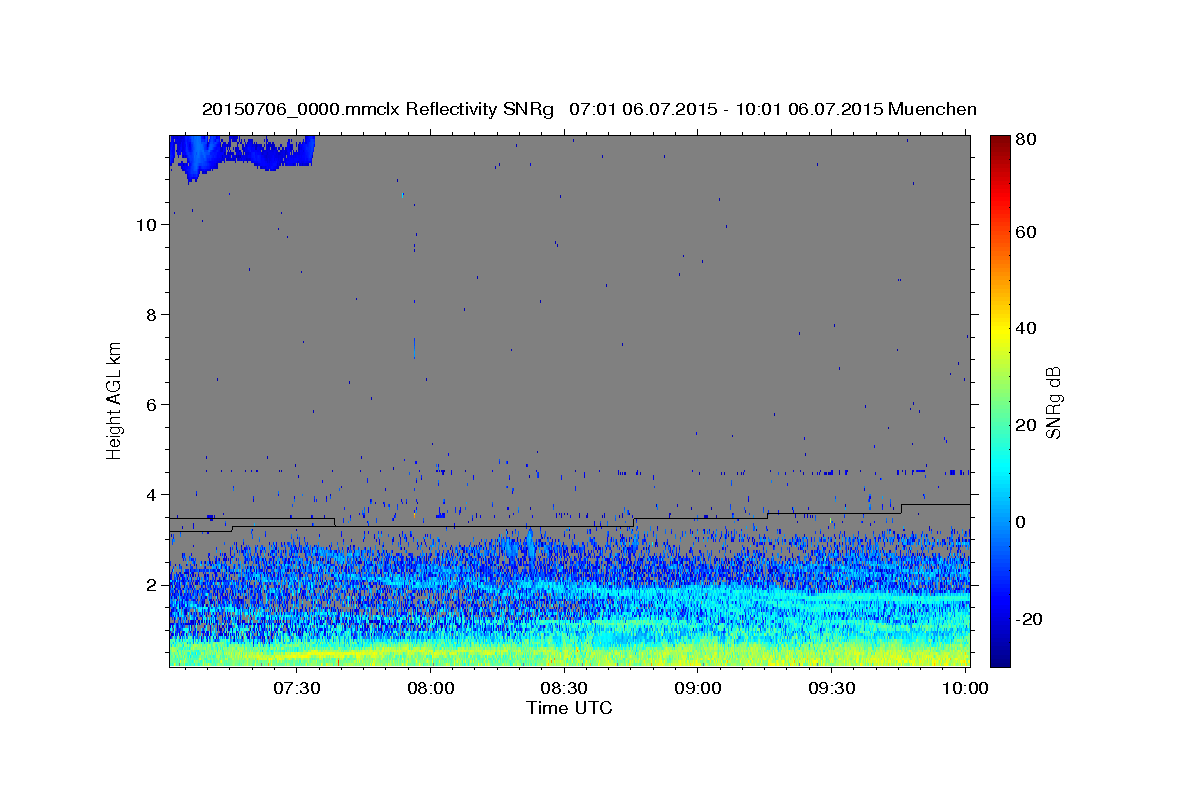Click the 'SNRg dB' colorbar label
This screenshot has height=800, width=1200.
point(1052,401)
